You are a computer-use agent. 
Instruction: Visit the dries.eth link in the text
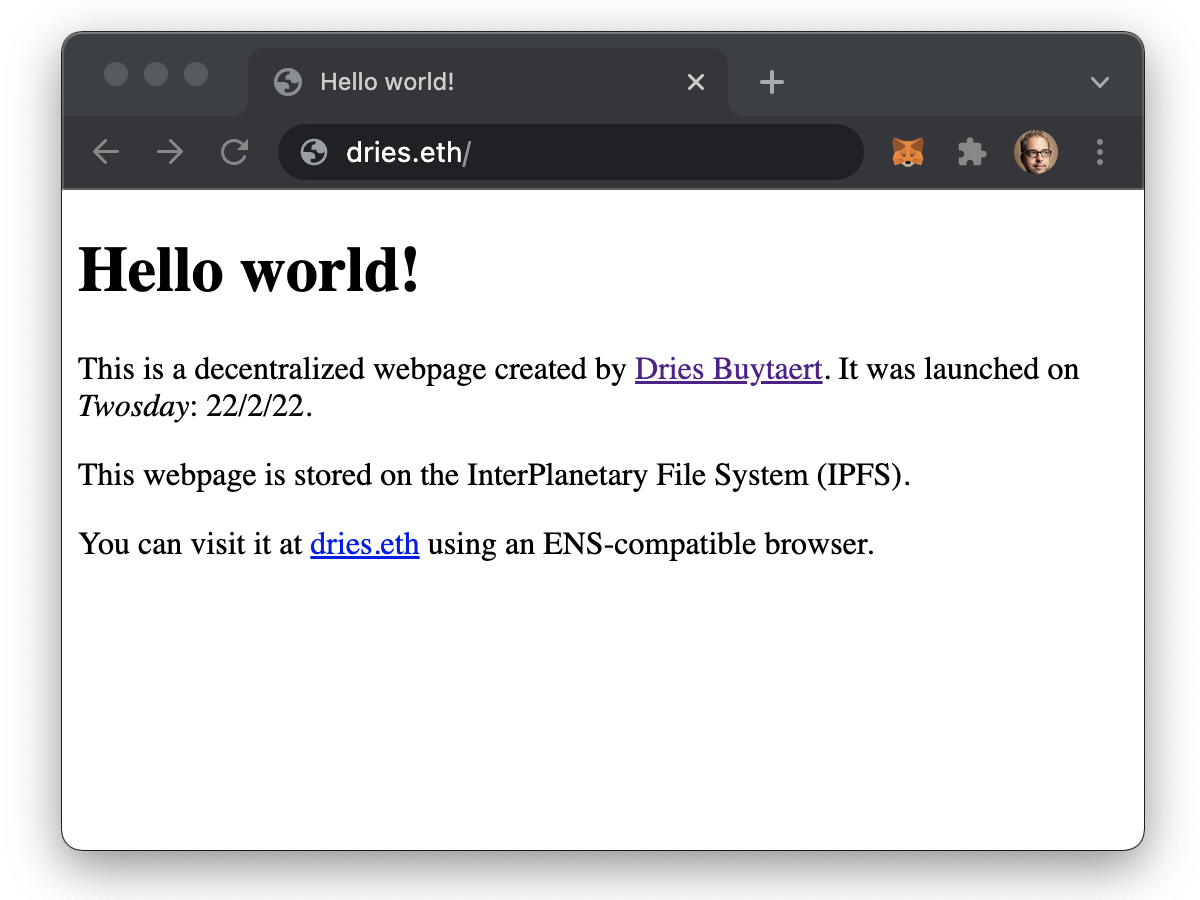click(364, 544)
